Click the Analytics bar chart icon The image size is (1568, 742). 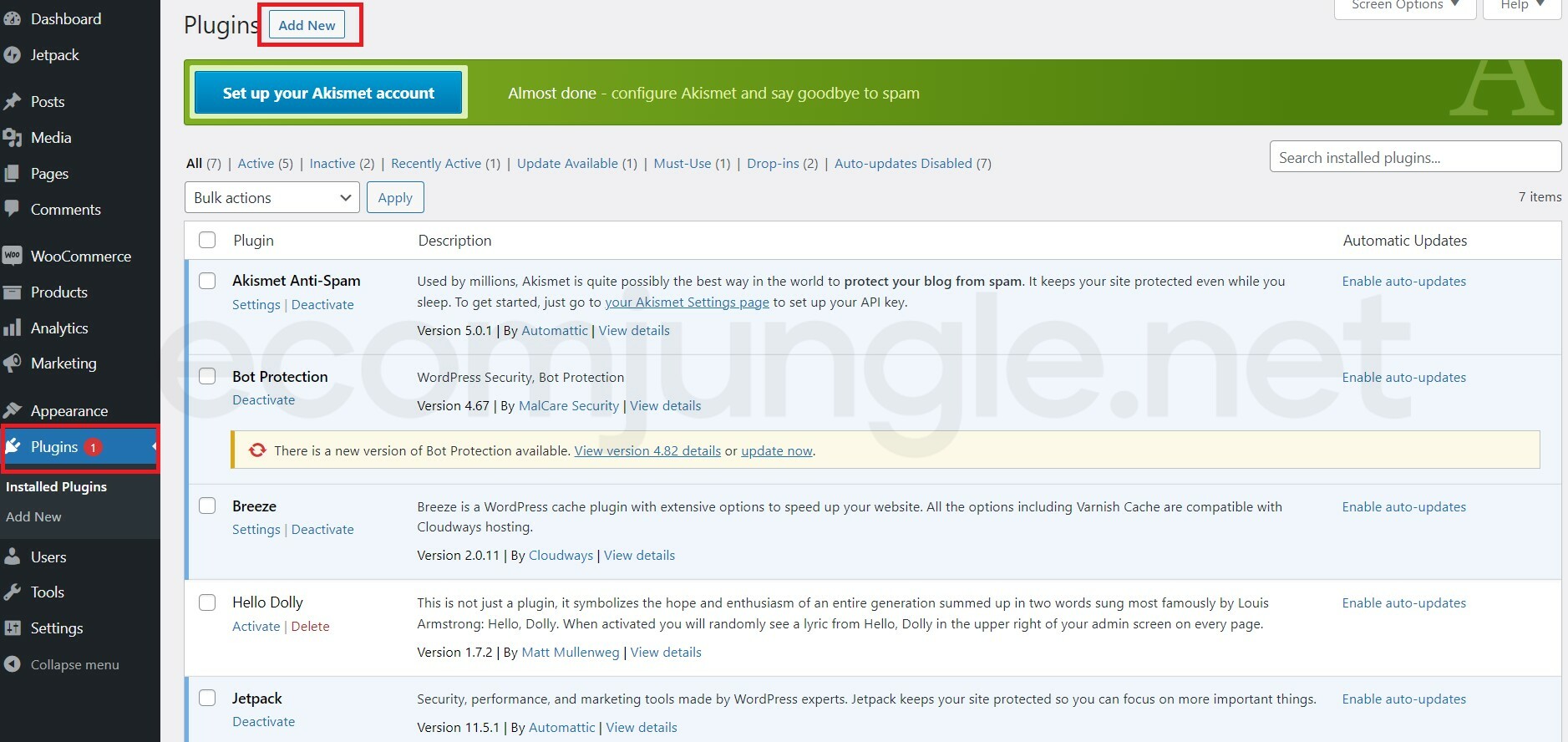12,328
